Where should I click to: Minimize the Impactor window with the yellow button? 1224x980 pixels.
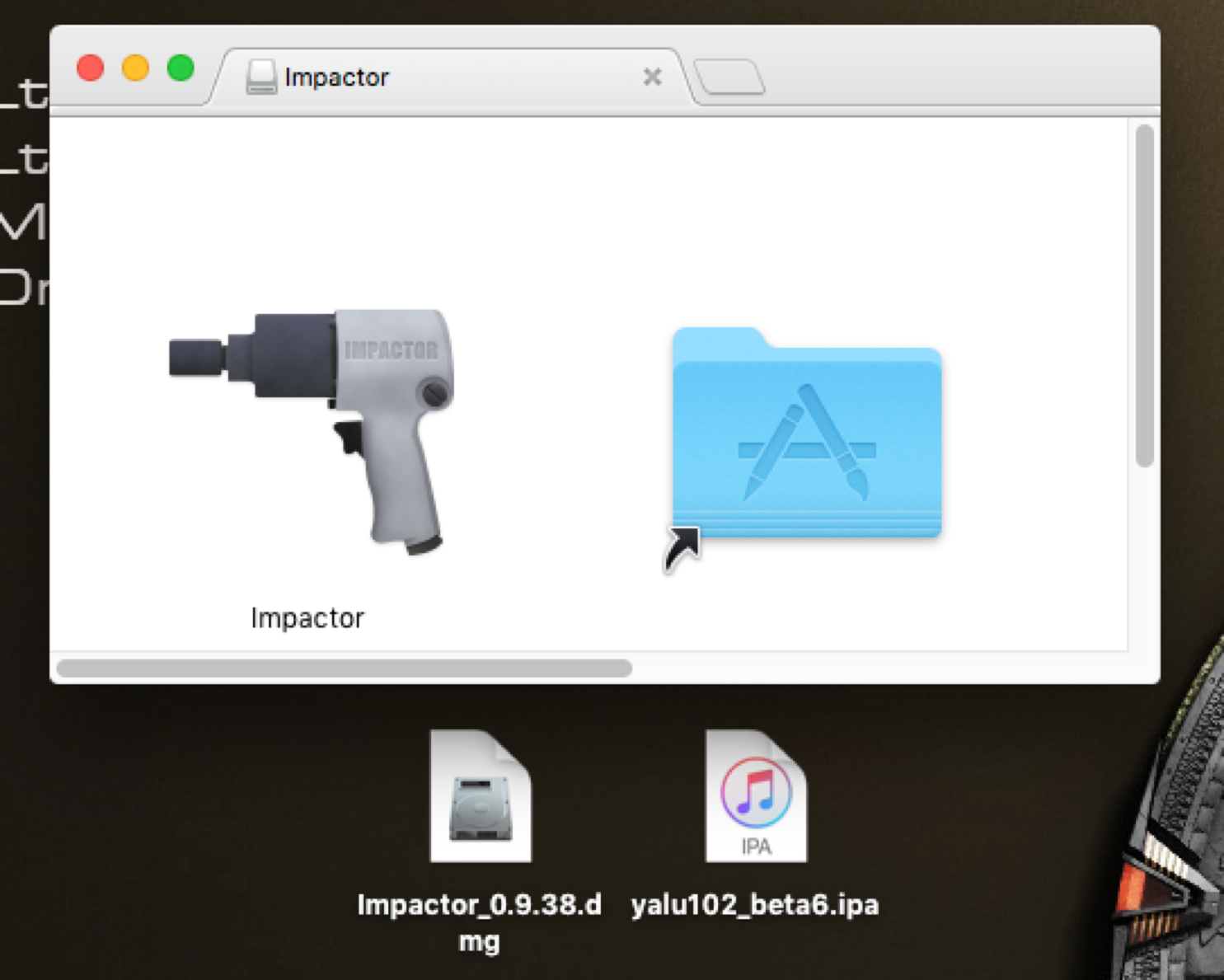click(x=136, y=68)
